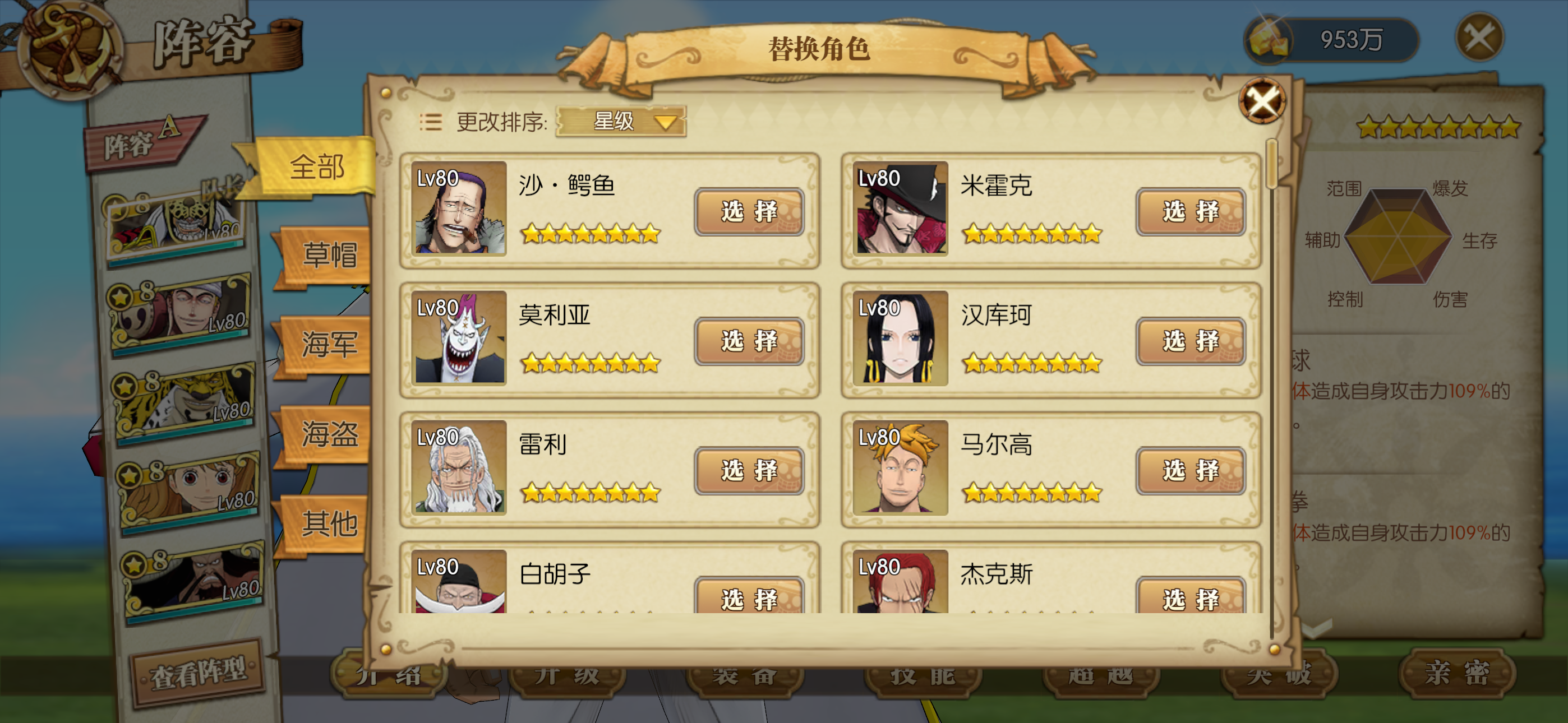Switch to the 海军 filter tab
Viewport: 1568px width, 723px height.
click(x=328, y=345)
